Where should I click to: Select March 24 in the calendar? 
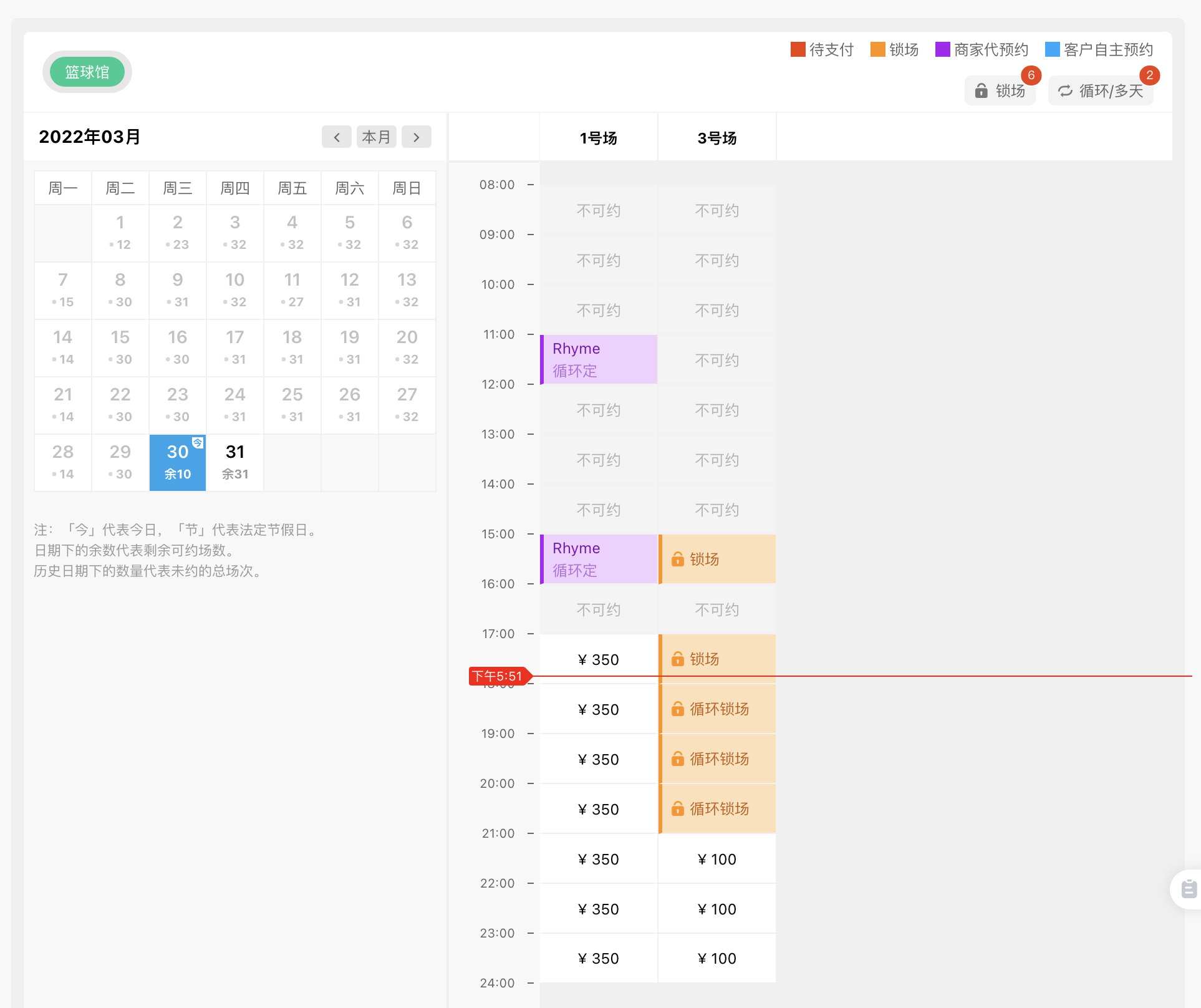pos(235,405)
